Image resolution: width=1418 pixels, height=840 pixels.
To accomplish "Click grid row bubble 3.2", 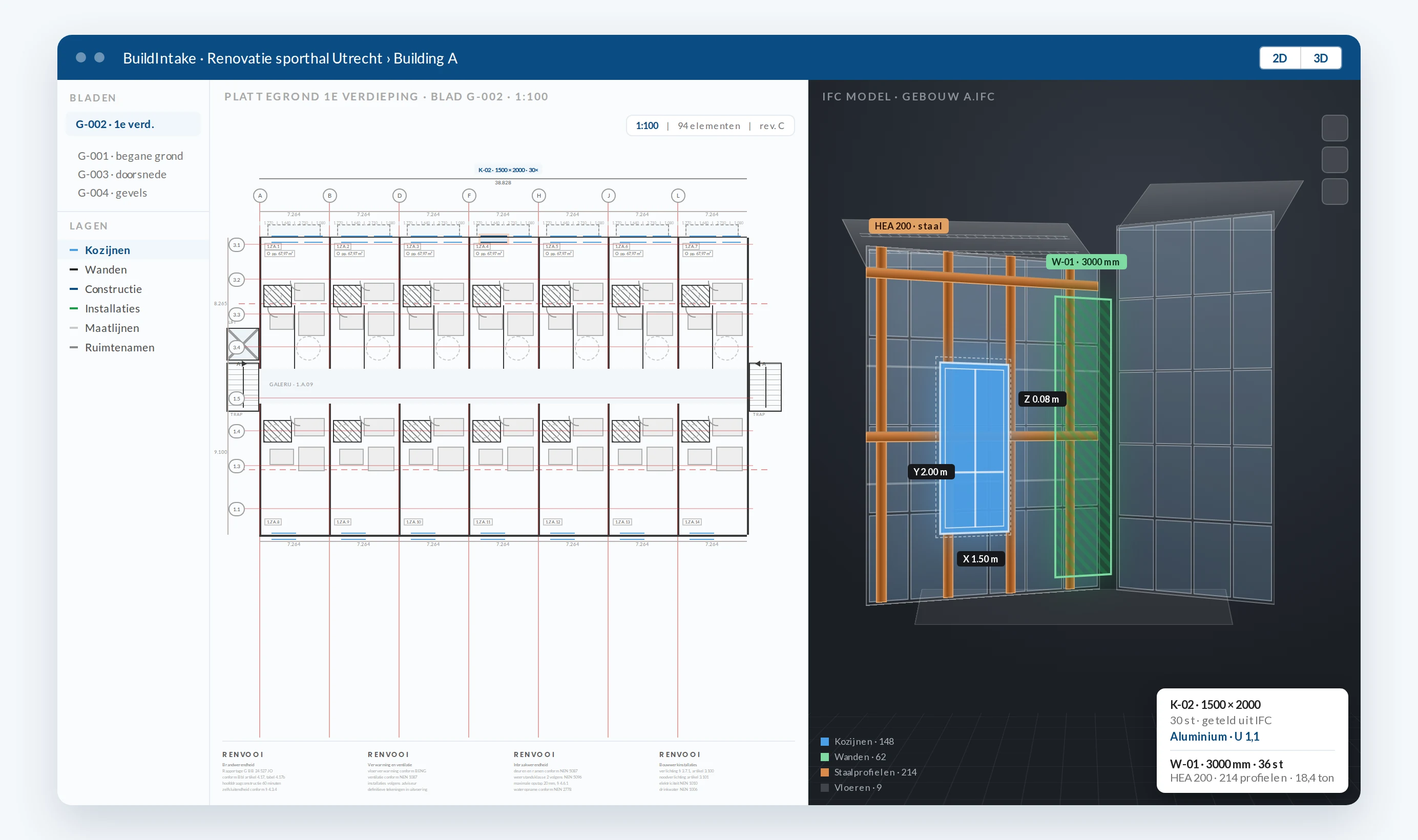I will pos(237,280).
